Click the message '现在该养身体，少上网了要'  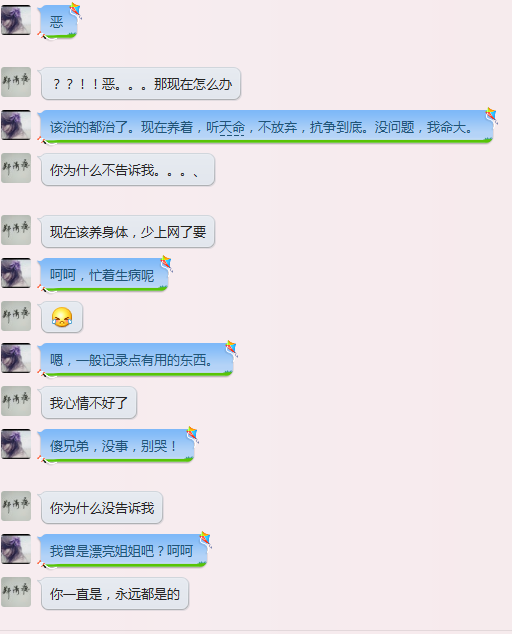pos(128,232)
